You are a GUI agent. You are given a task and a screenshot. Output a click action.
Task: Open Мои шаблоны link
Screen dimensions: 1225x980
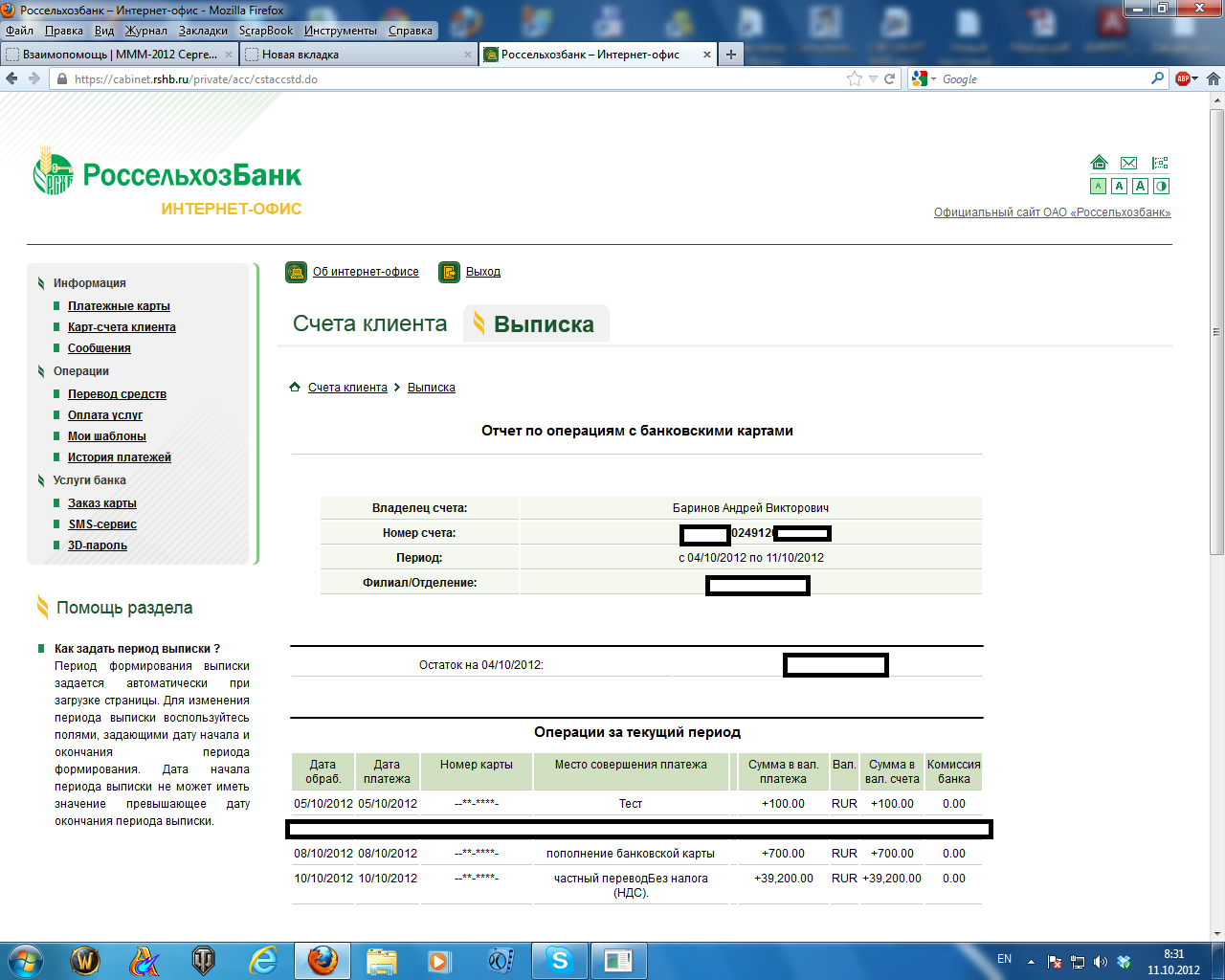pos(107,436)
